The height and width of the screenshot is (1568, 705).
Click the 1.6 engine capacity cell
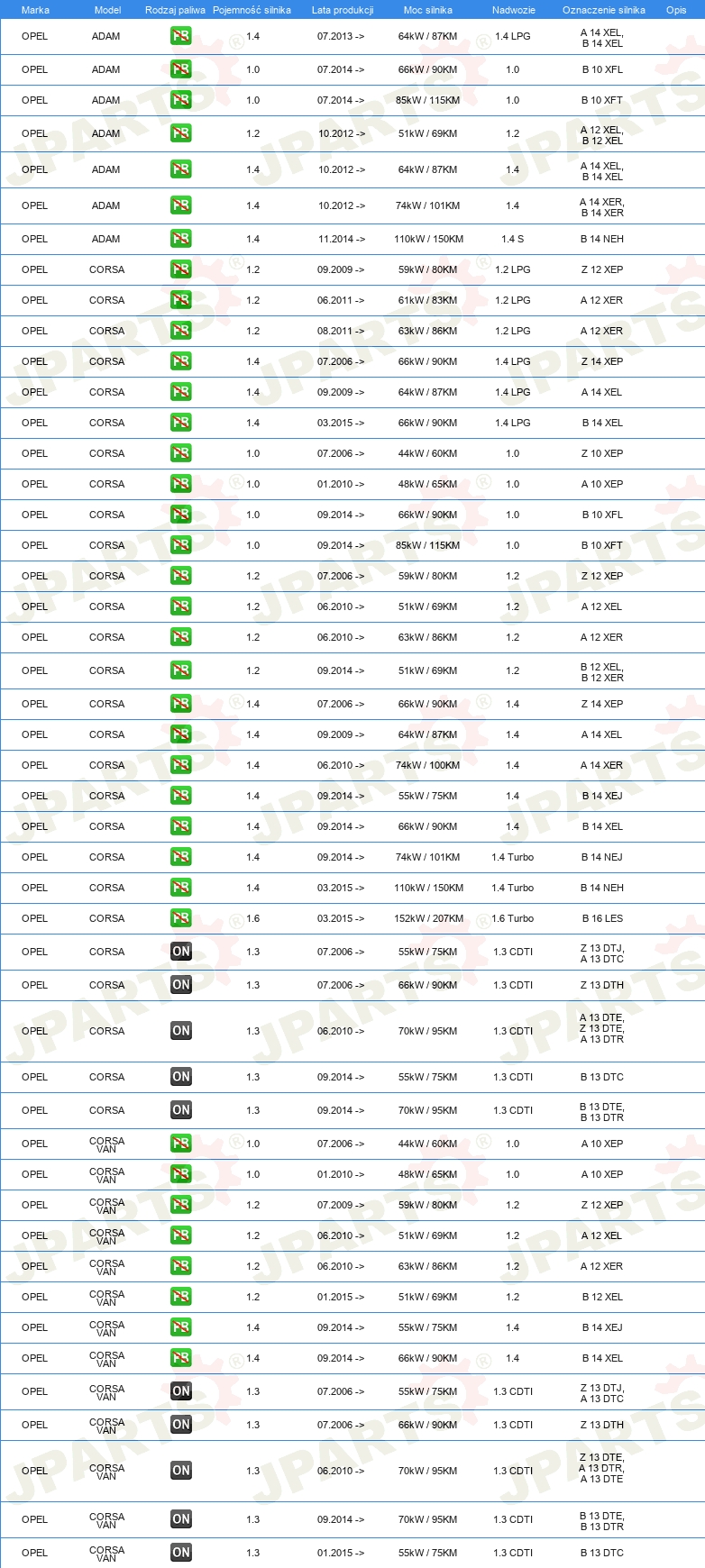point(253,918)
